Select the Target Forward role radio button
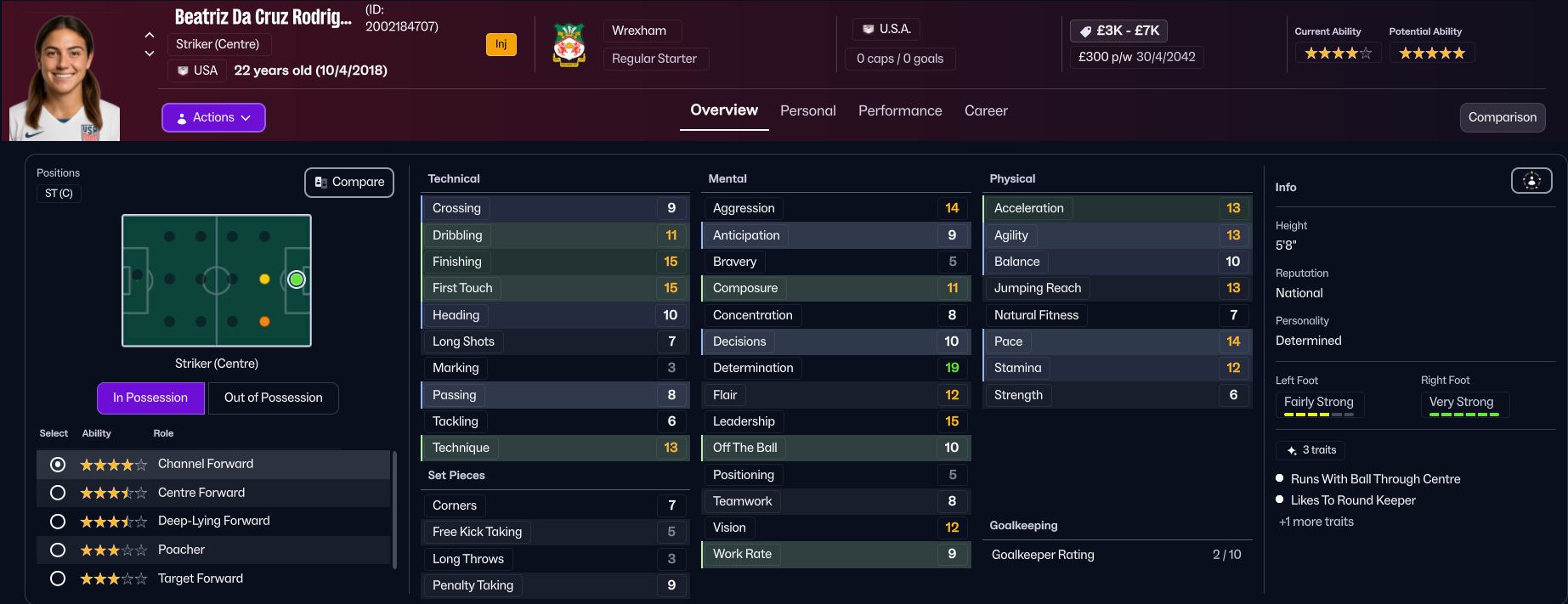The height and width of the screenshot is (604, 1568). click(x=58, y=579)
